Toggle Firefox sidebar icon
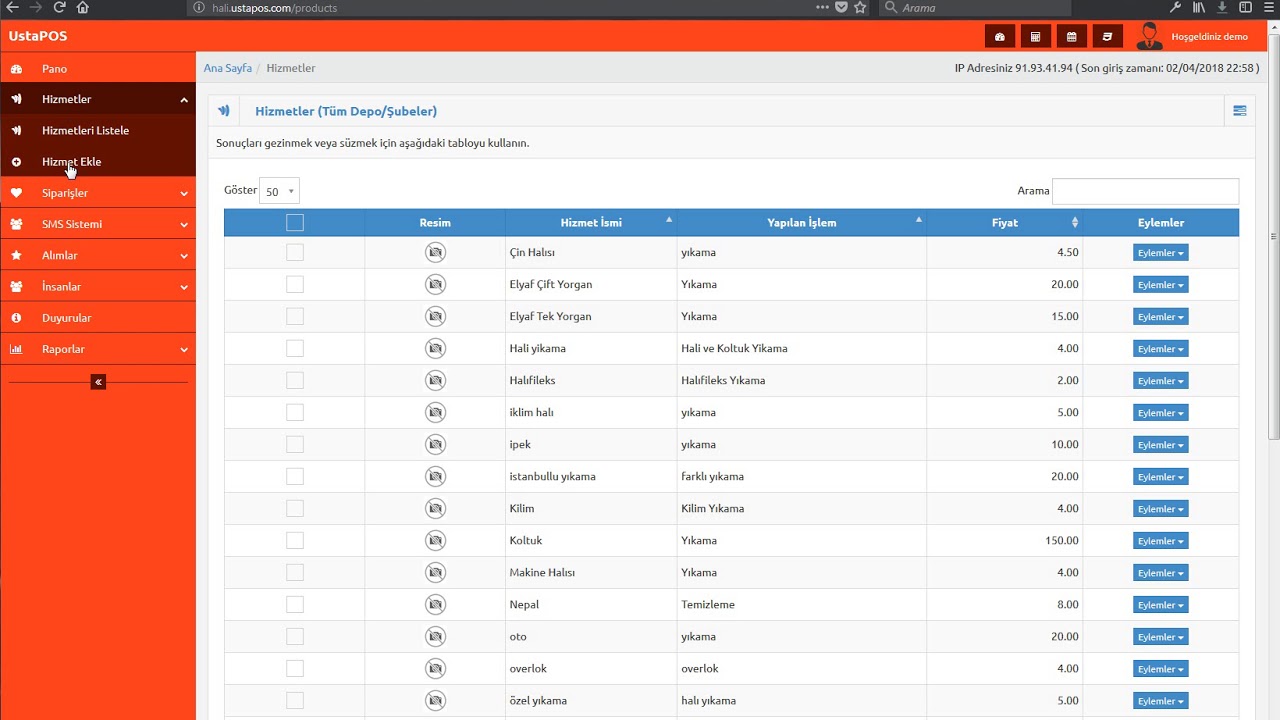 pos(1244,7)
